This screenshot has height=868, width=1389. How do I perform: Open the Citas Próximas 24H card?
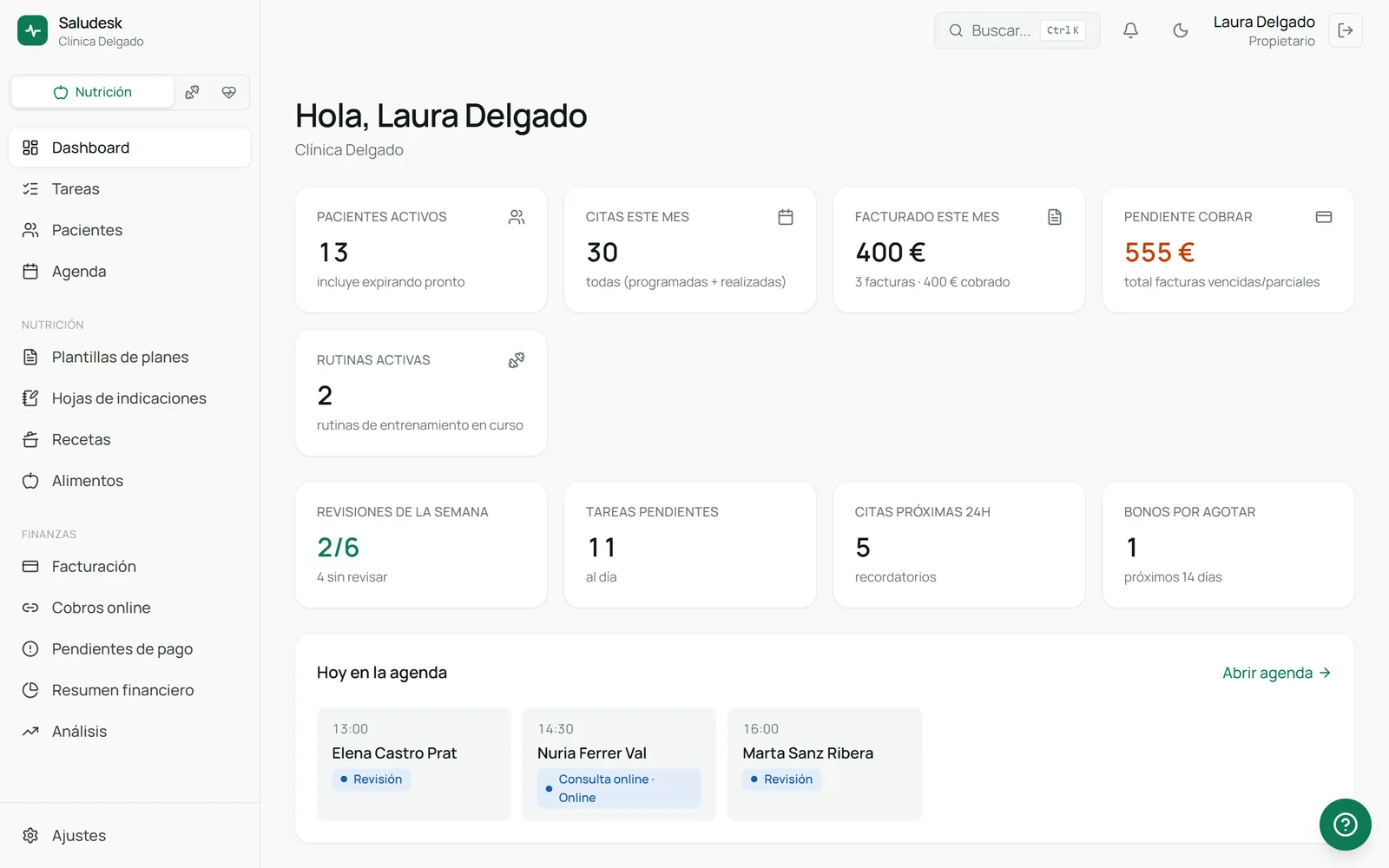pyautogui.click(x=959, y=545)
